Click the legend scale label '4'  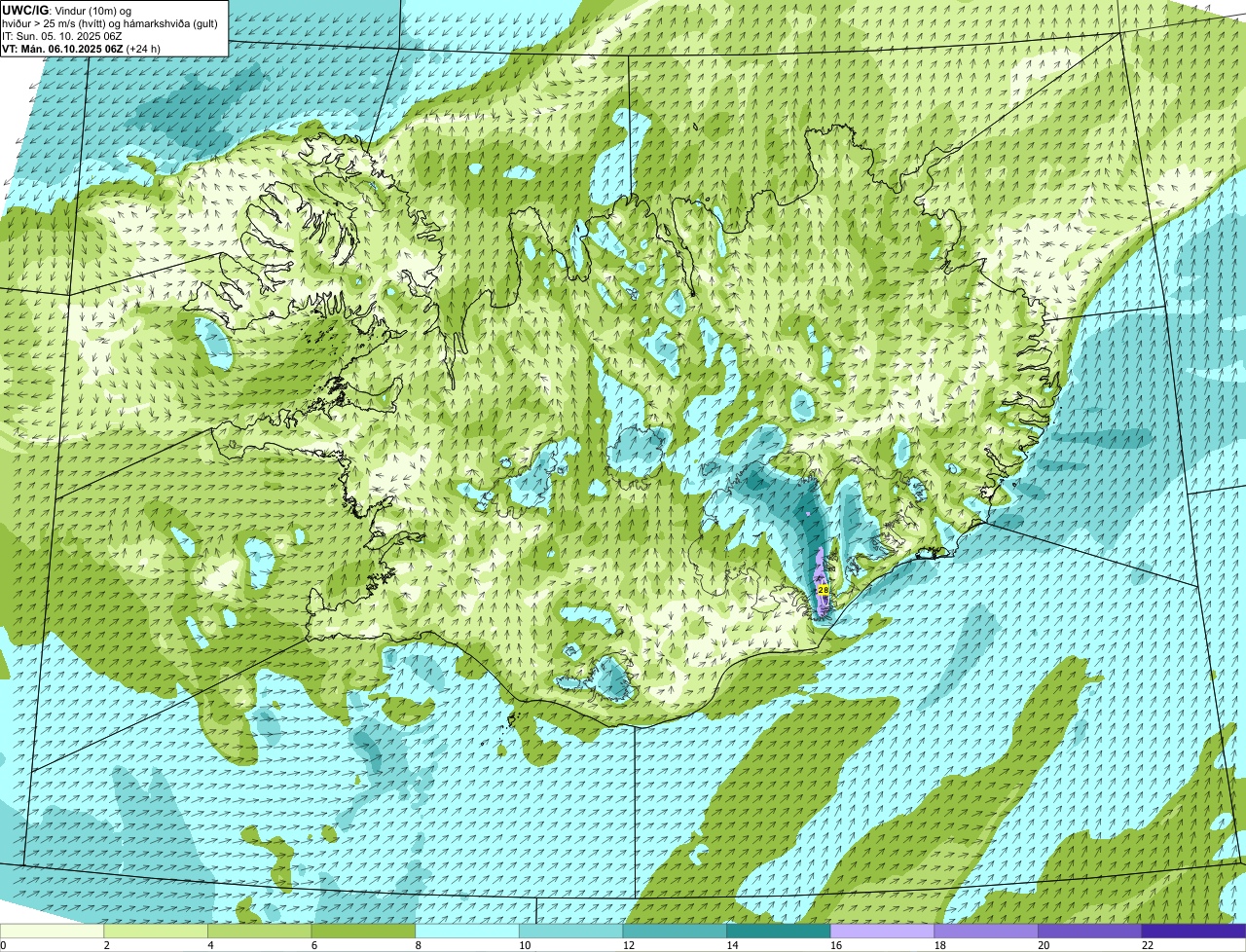(210, 945)
